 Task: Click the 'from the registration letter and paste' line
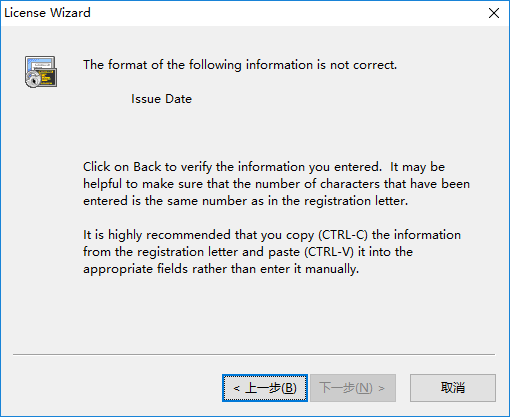pos(248,252)
